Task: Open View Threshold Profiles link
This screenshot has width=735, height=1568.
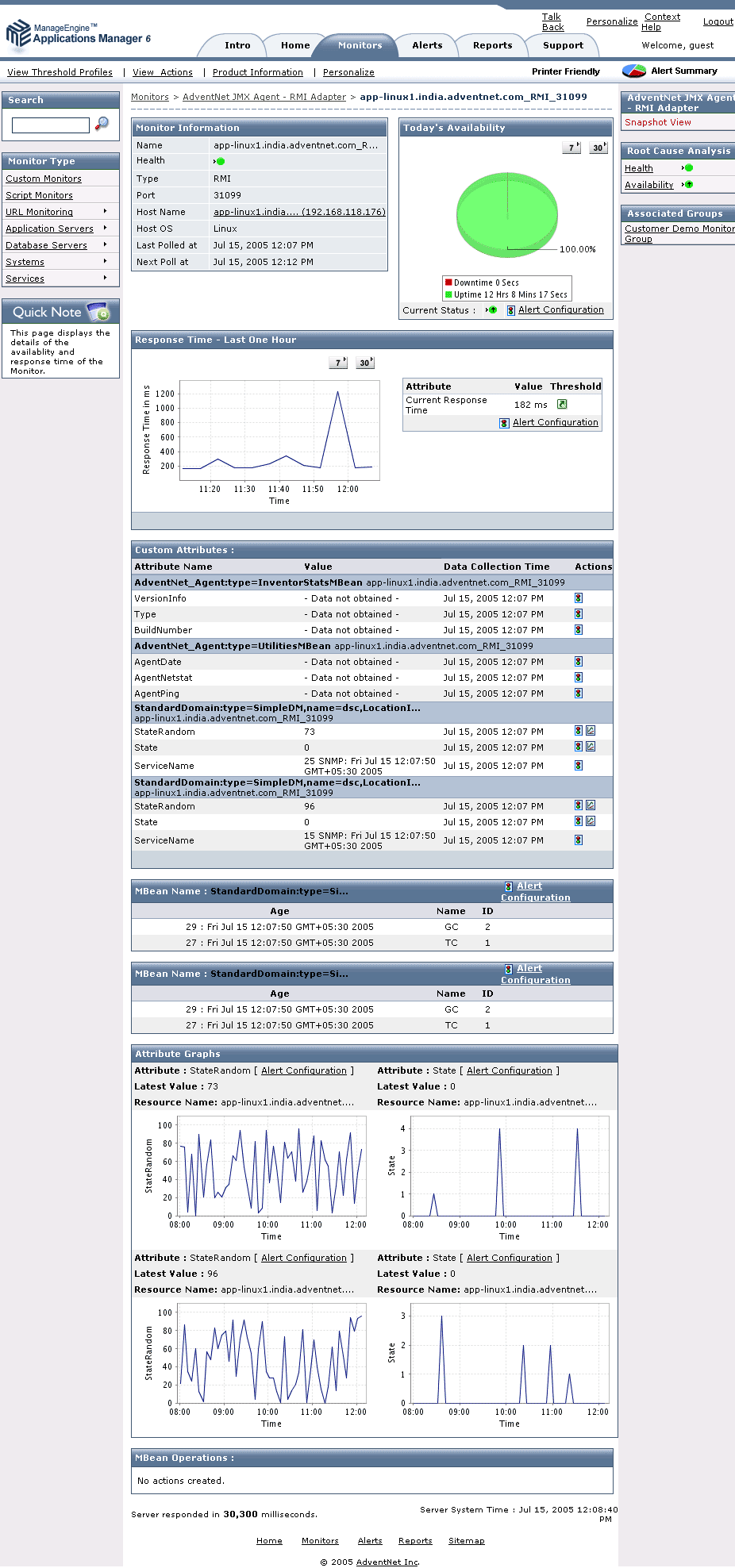Action: pos(60,72)
